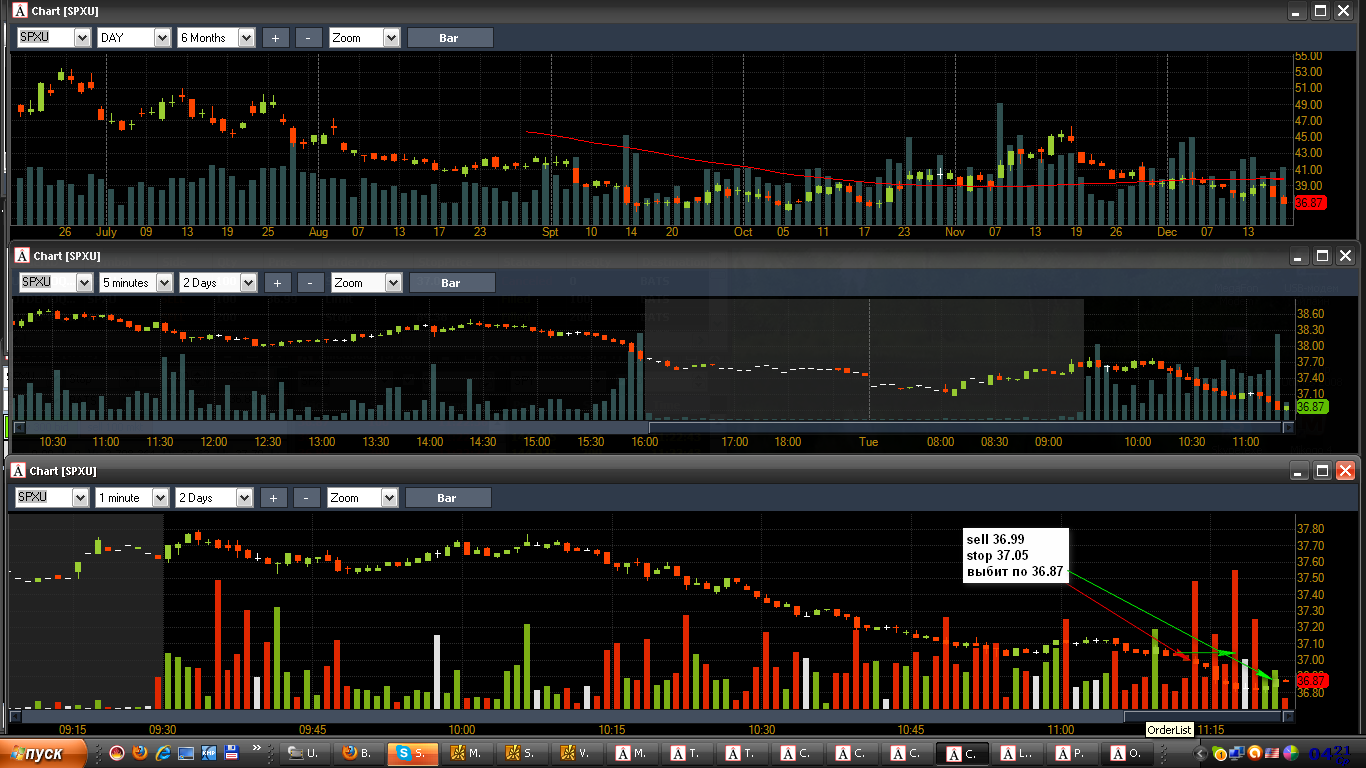This screenshot has height=768, width=1366.
Task: Click the 36.87 price tag in 1-minute chart
Action: click(x=1311, y=680)
